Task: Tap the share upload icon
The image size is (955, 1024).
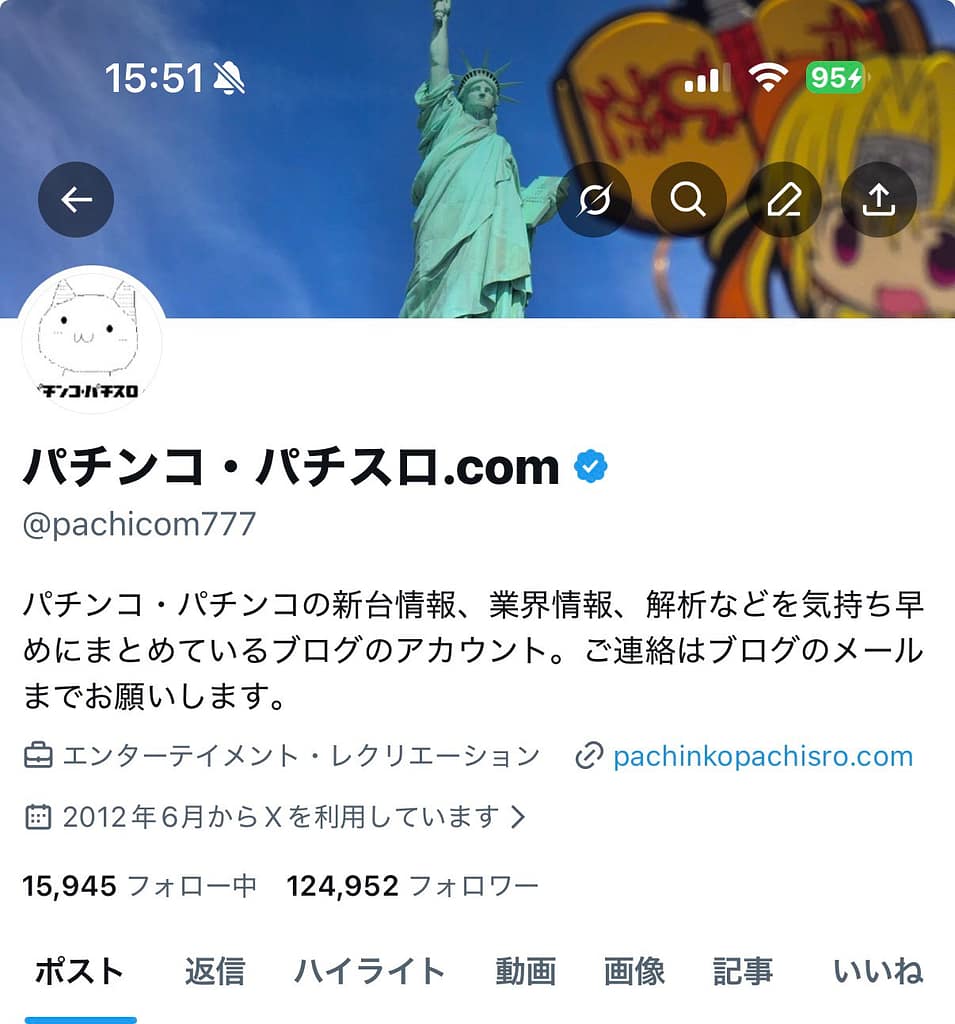Action: pos(879,200)
